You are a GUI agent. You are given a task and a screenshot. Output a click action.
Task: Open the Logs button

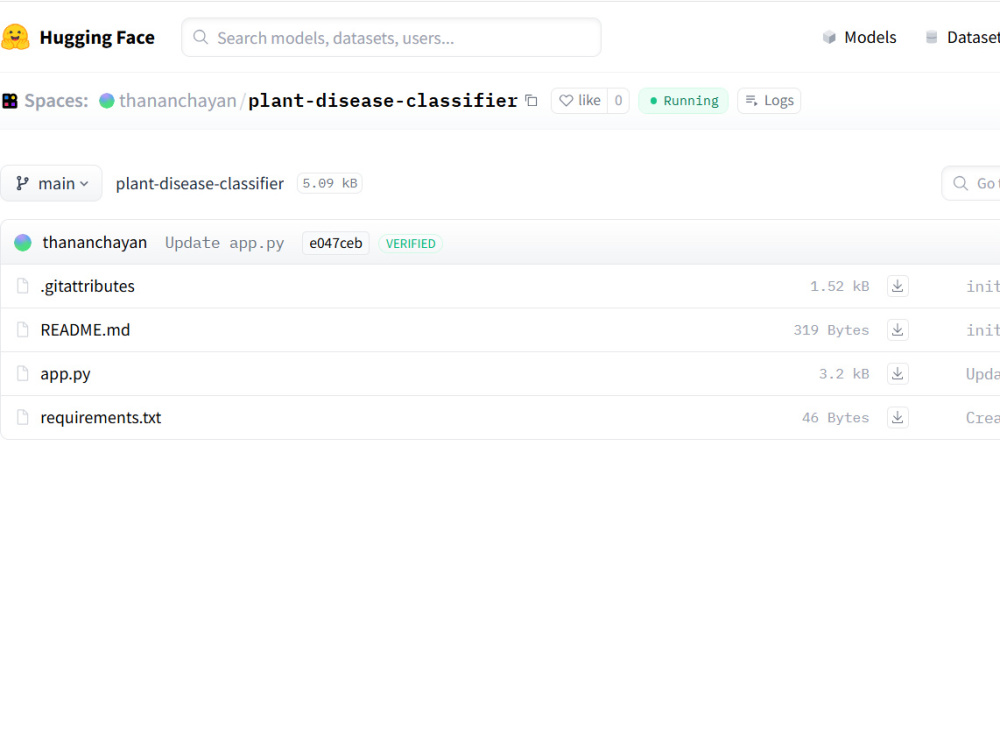tap(769, 101)
